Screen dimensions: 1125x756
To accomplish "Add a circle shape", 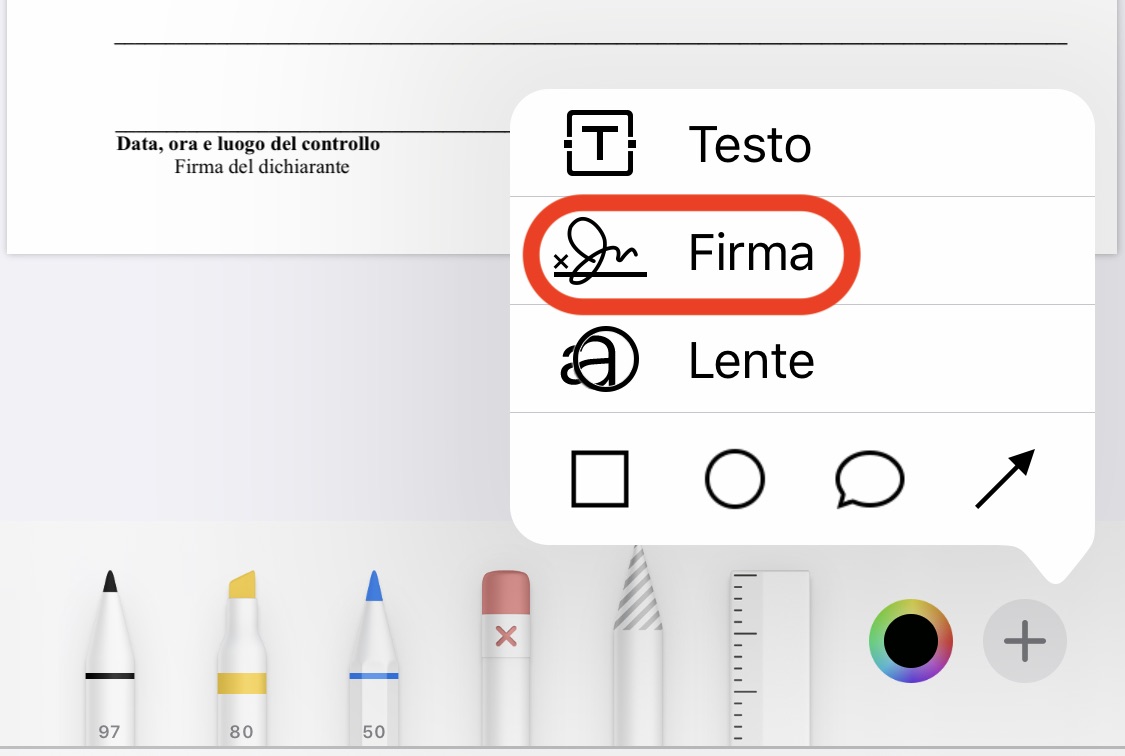I will pos(735,479).
